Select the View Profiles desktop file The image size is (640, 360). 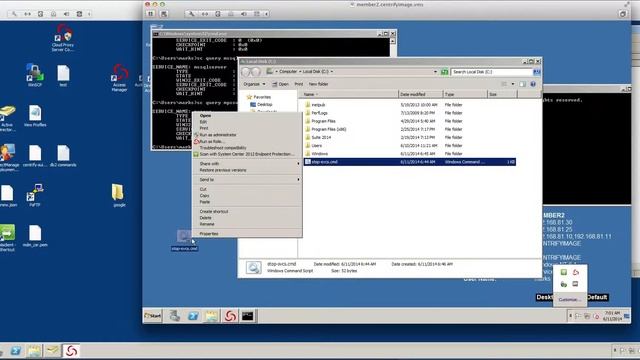[x=35, y=116]
